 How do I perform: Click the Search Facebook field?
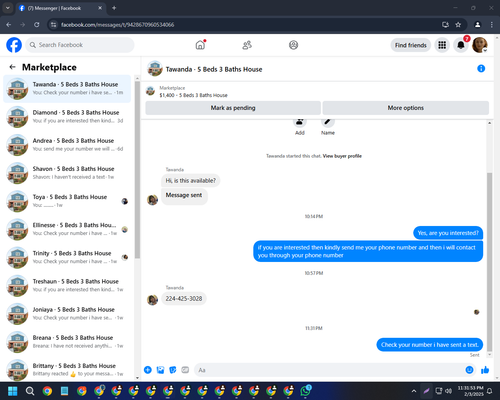[x=80, y=45]
